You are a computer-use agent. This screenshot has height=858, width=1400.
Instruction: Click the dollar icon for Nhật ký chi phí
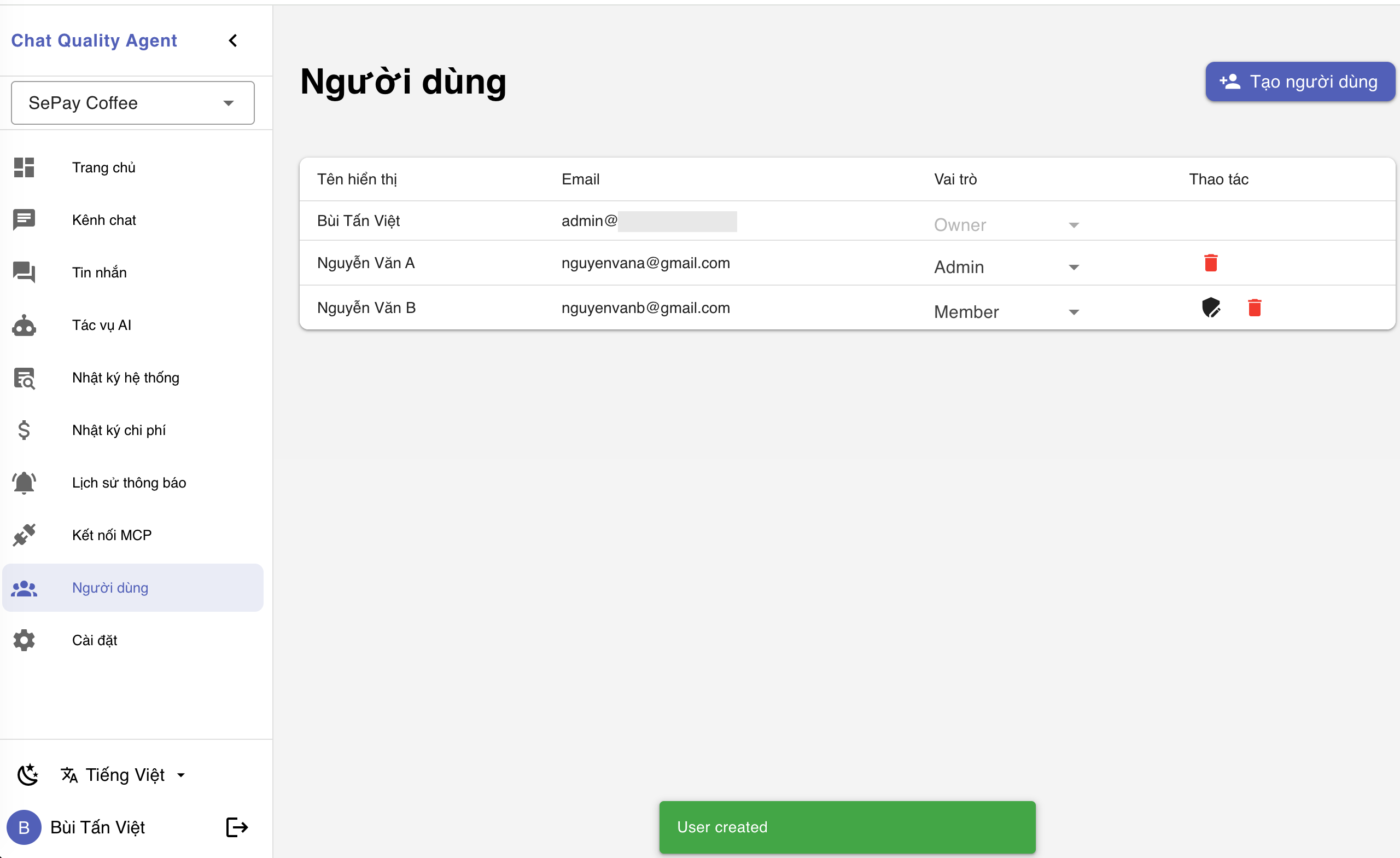[24, 430]
